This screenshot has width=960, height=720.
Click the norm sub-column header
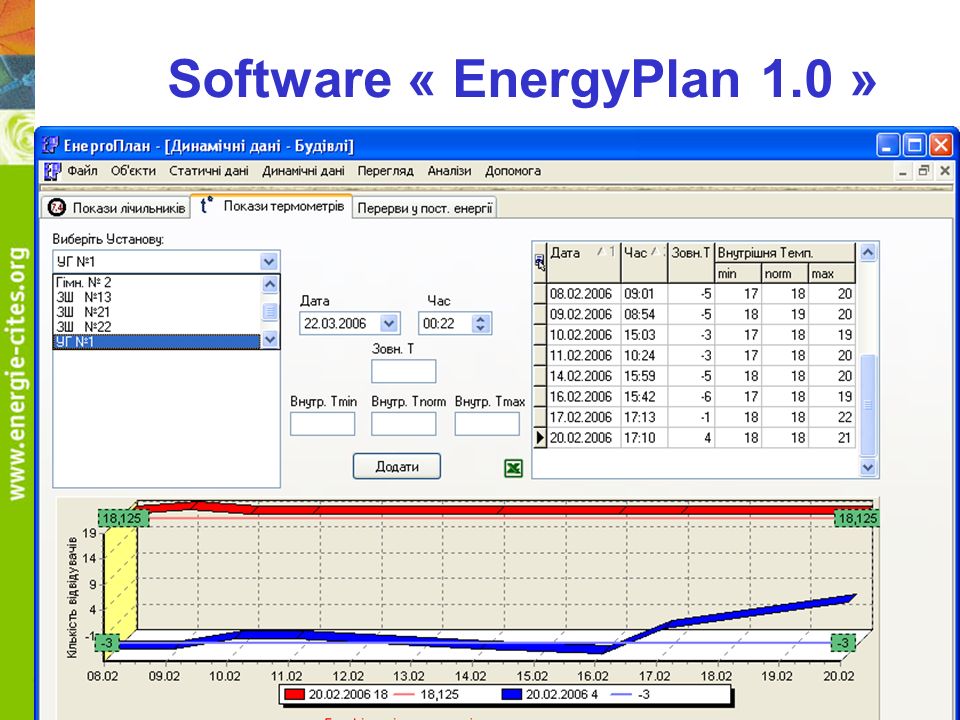(784, 273)
